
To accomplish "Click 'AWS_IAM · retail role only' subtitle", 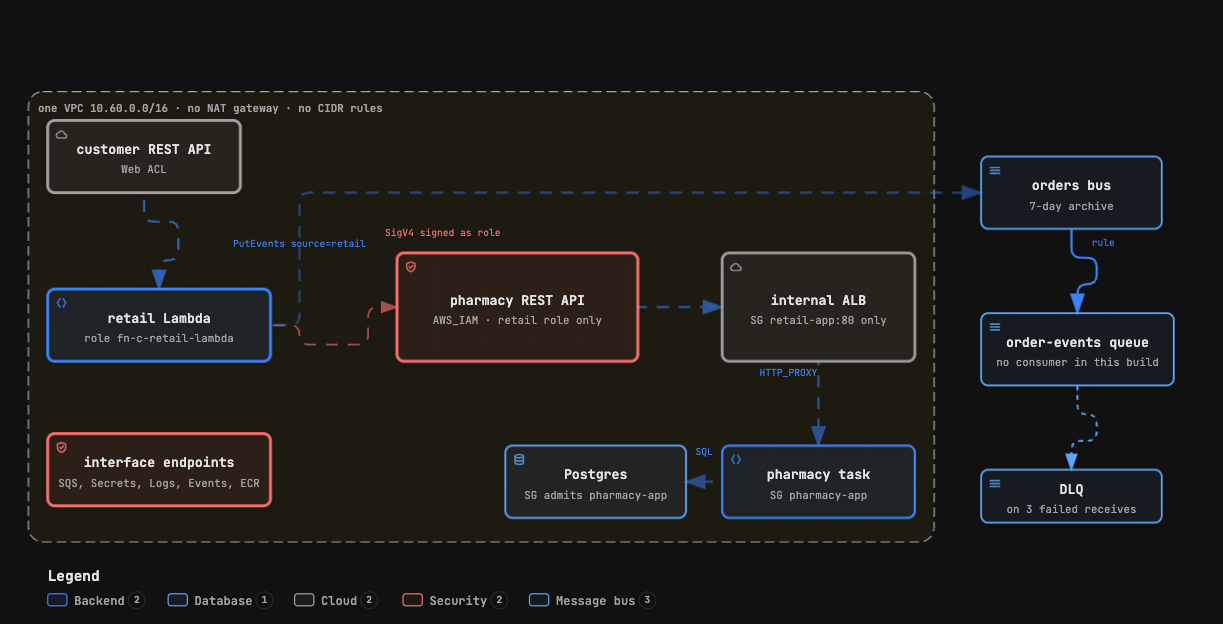I will [x=517, y=320].
